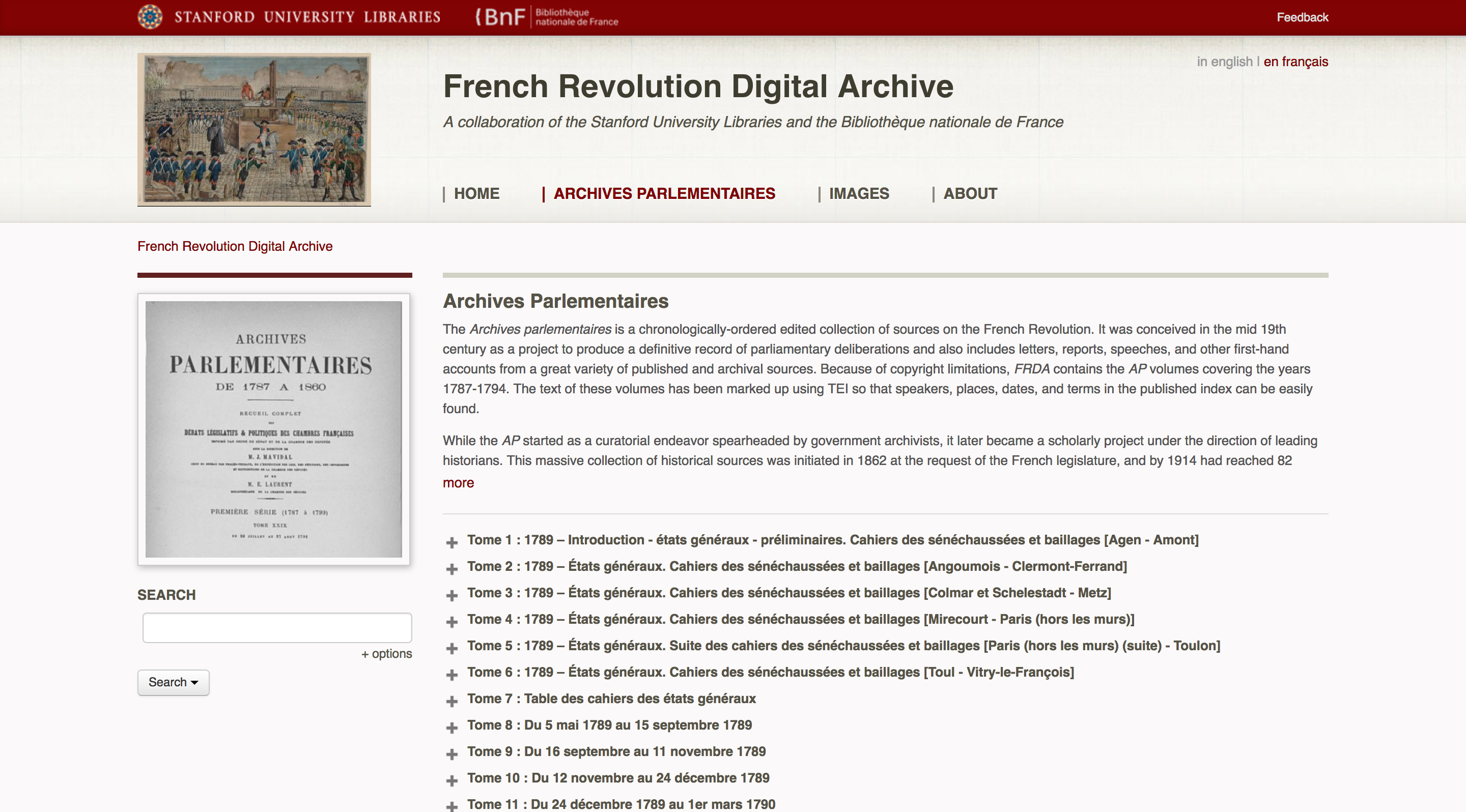
Task: Click plus icon beside Tome 9
Action: 452,753
